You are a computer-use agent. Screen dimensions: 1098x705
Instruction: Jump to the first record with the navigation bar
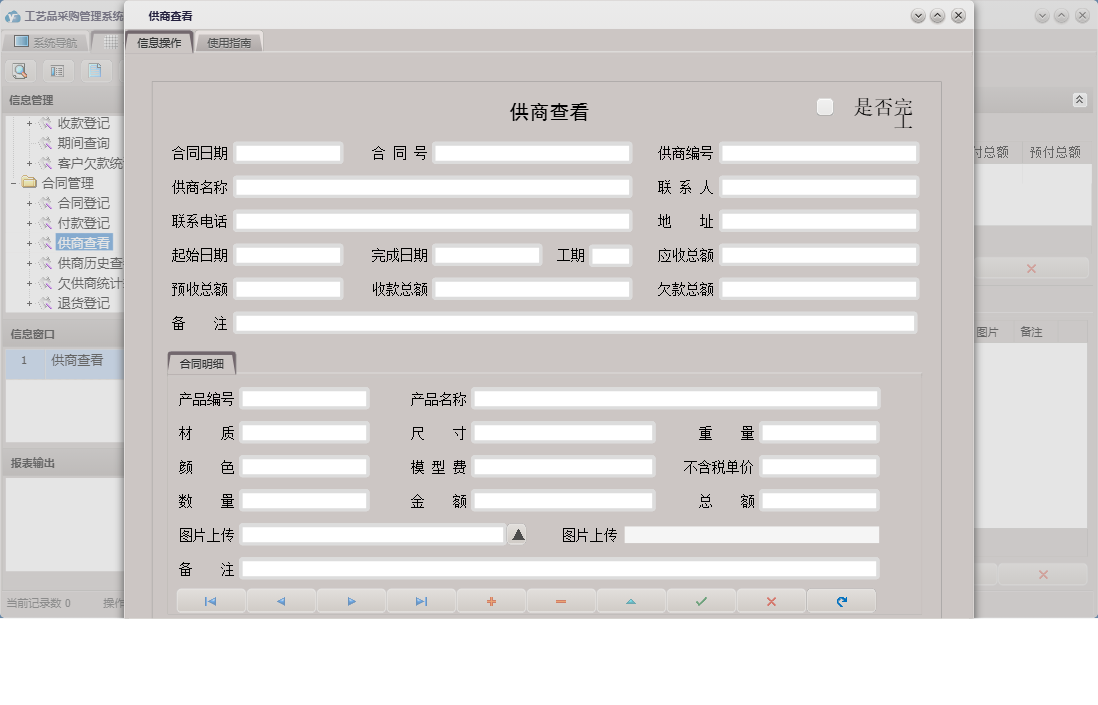pyautogui.click(x=211, y=600)
